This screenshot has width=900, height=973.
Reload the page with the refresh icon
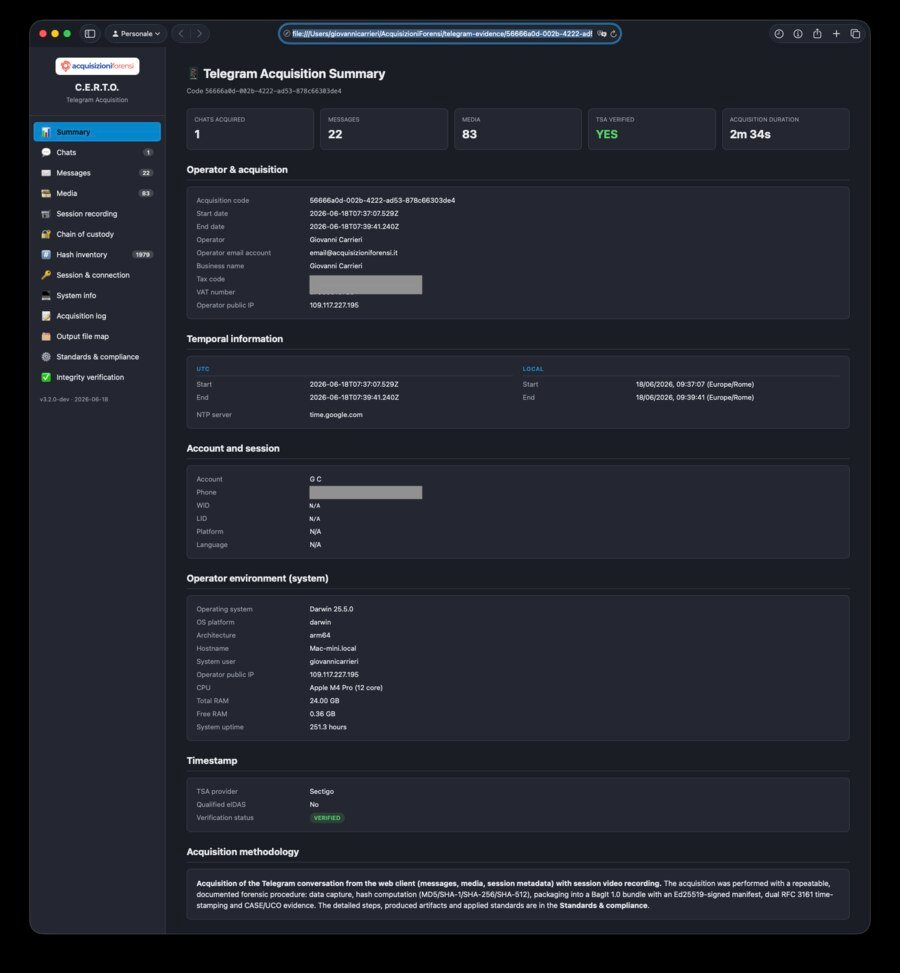point(613,34)
